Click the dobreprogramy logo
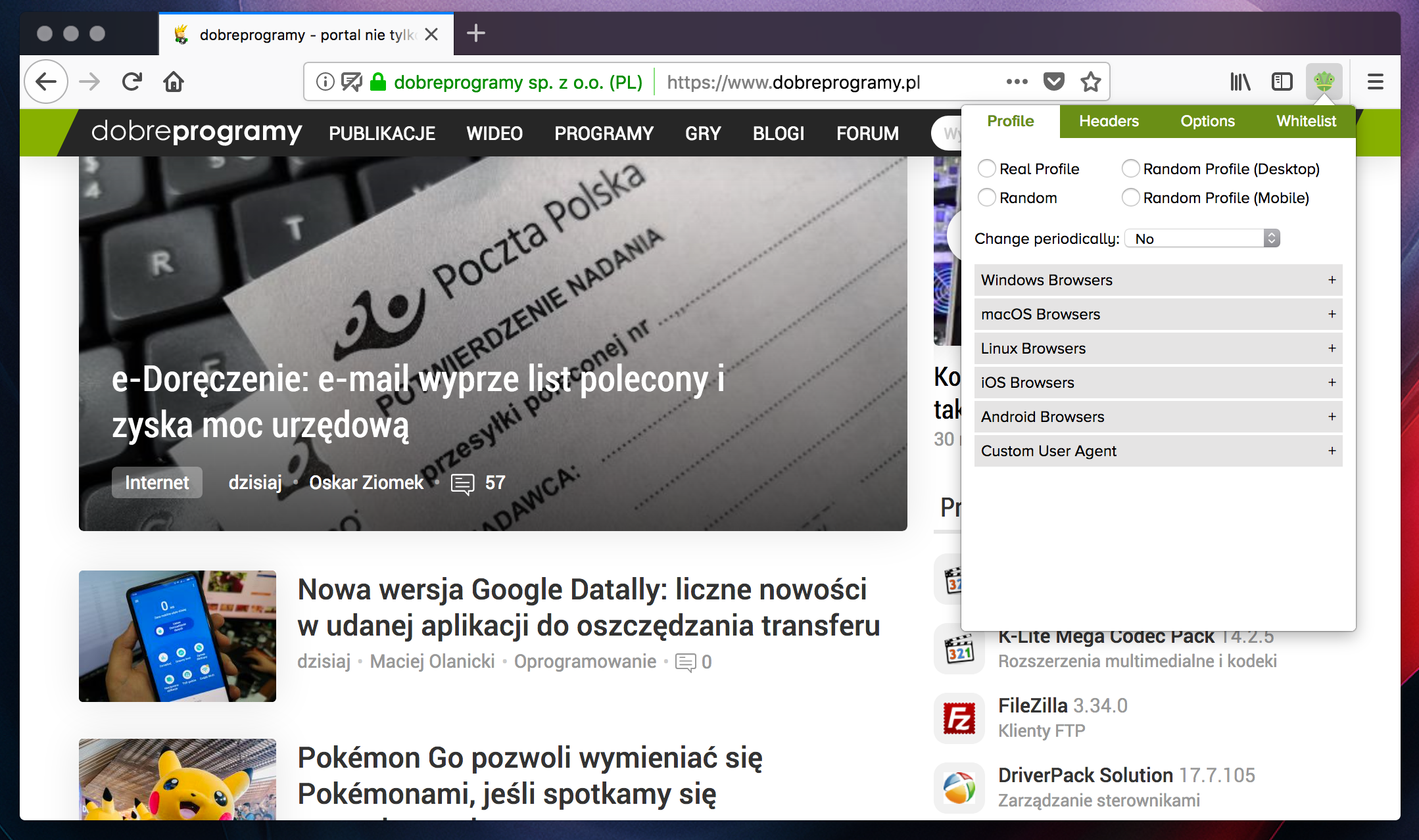Screen dimensions: 1419x840 (197, 132)
